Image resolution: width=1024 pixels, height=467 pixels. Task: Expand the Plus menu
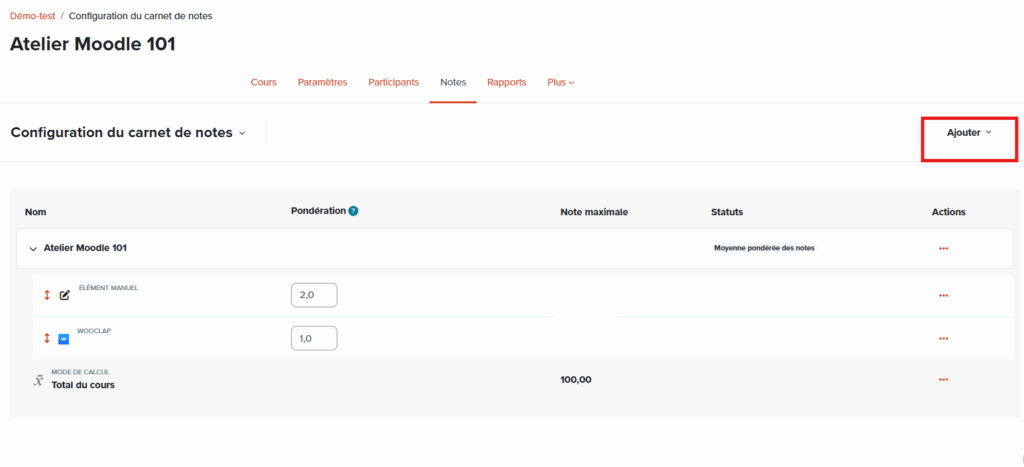point(560,82)
